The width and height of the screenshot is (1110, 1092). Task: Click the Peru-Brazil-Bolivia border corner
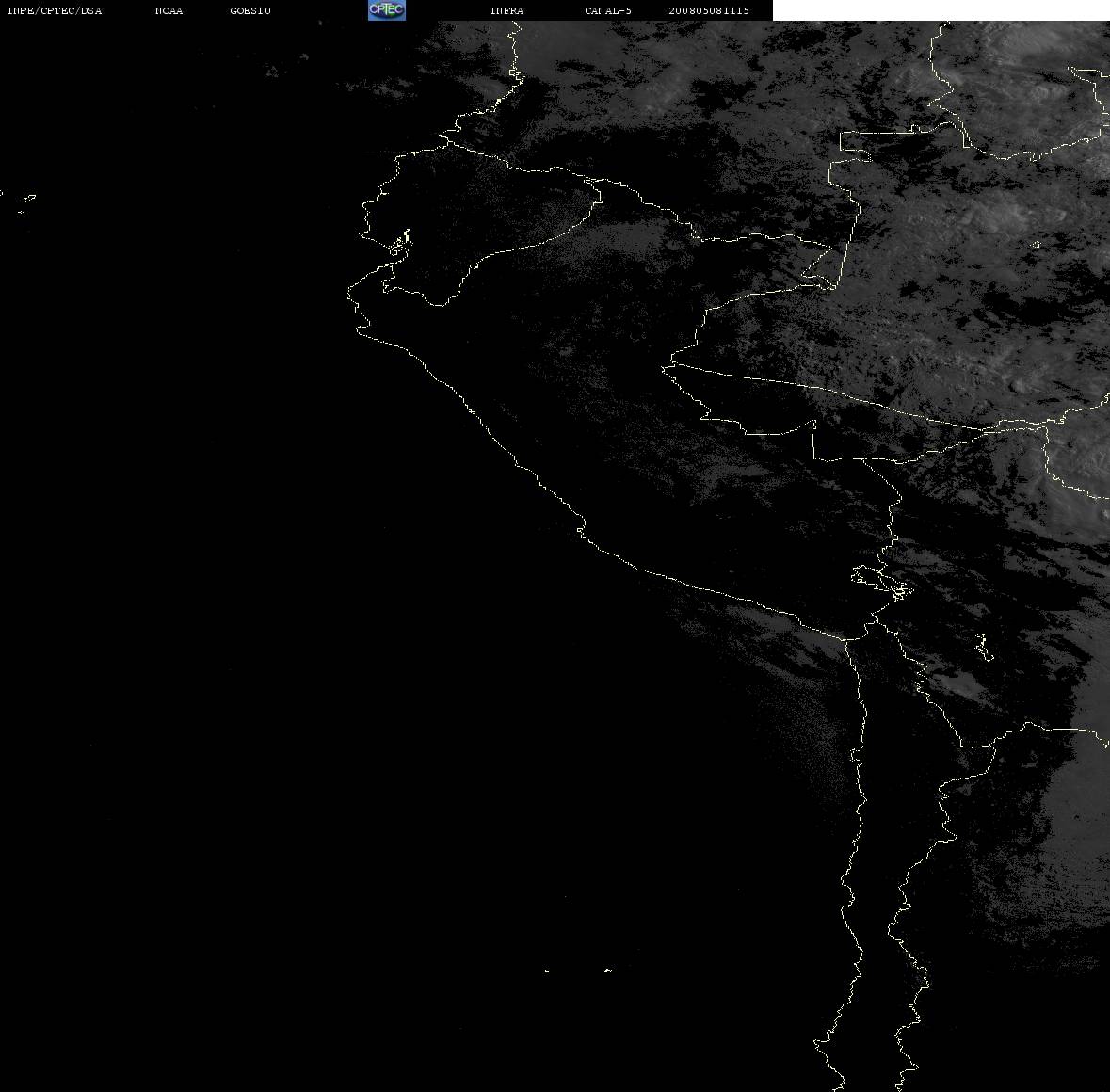pos(812,424)
